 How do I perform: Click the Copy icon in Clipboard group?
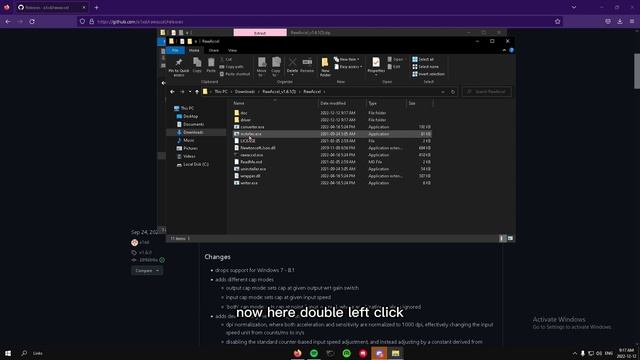[197, 62]
